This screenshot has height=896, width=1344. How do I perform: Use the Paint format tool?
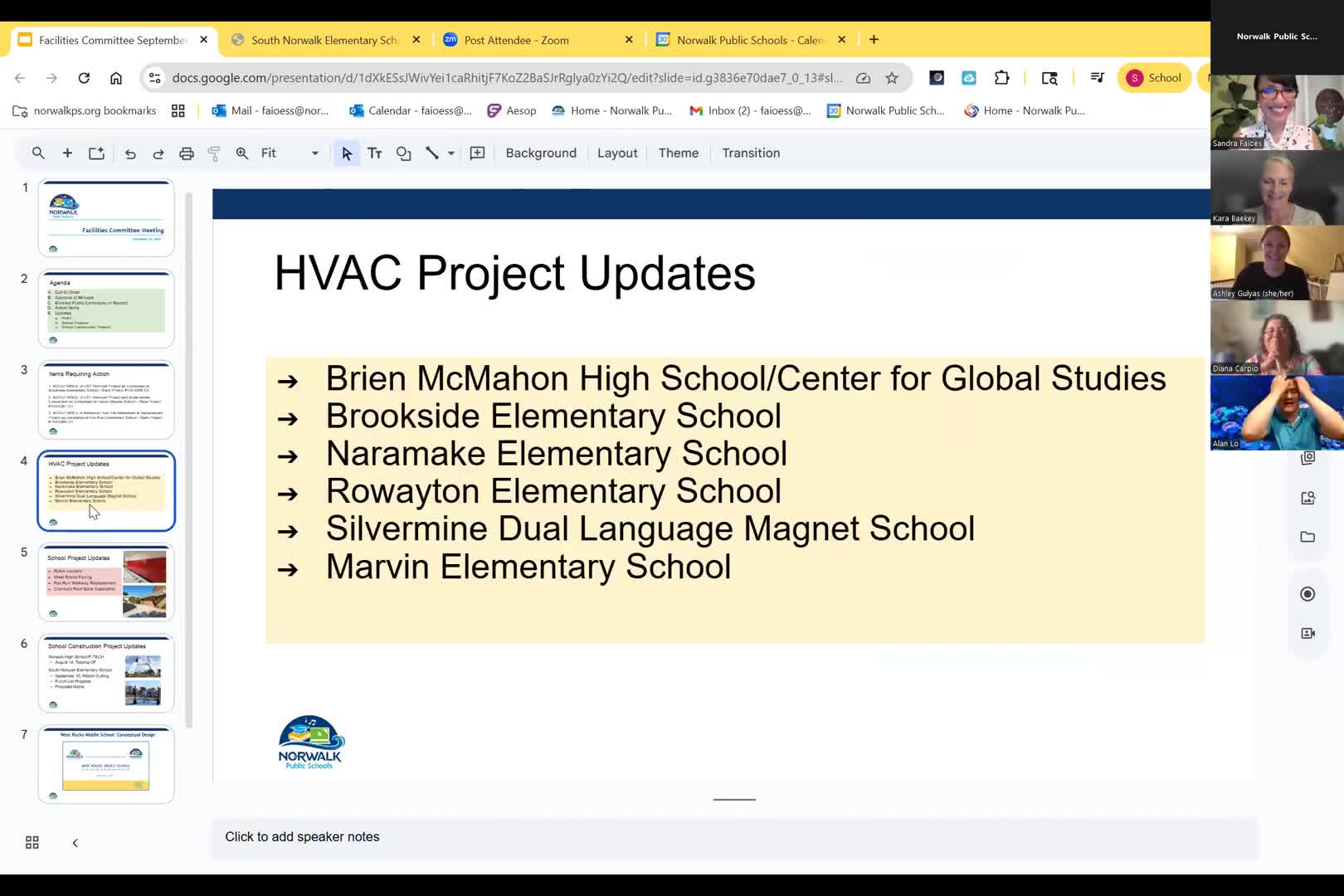(214, 153)
